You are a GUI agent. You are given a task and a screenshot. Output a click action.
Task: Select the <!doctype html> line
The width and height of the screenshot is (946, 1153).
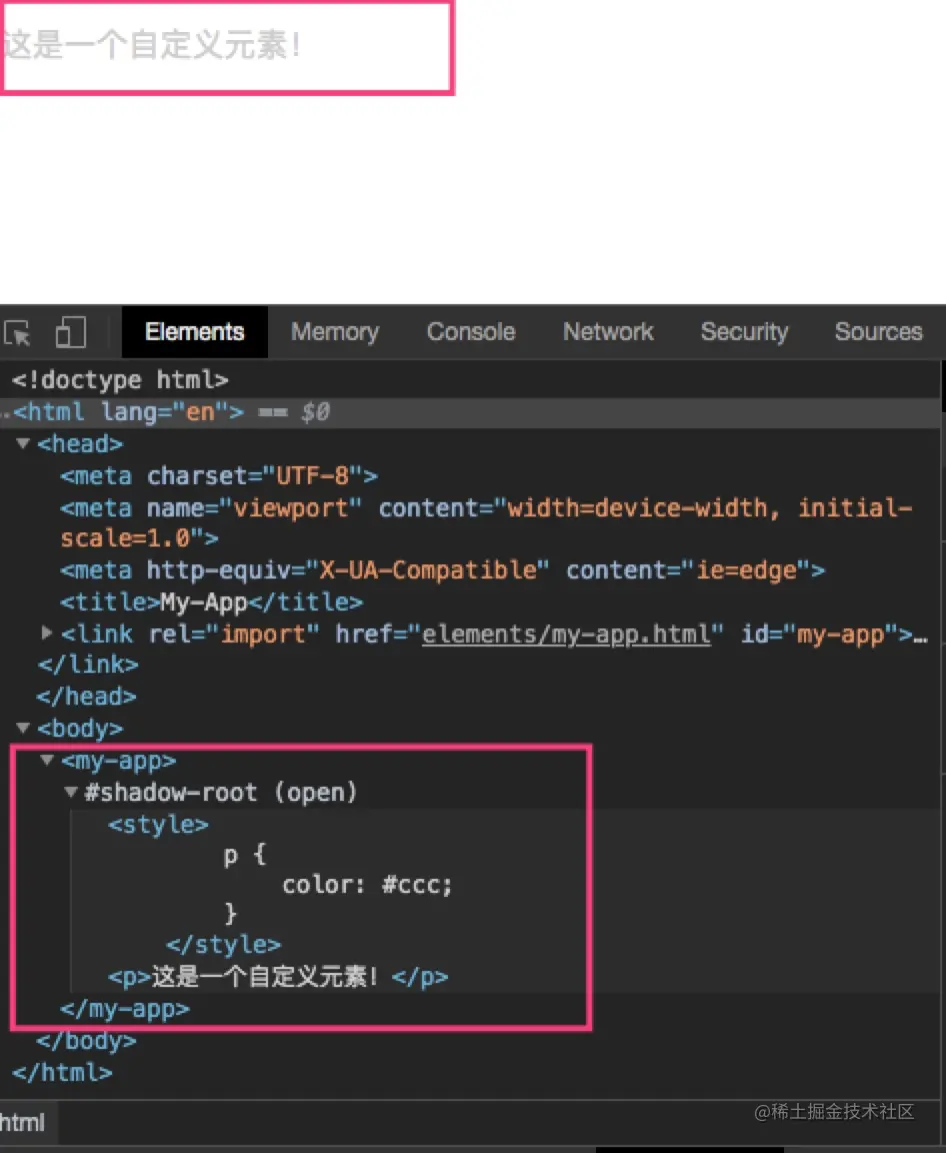(120, 380)
